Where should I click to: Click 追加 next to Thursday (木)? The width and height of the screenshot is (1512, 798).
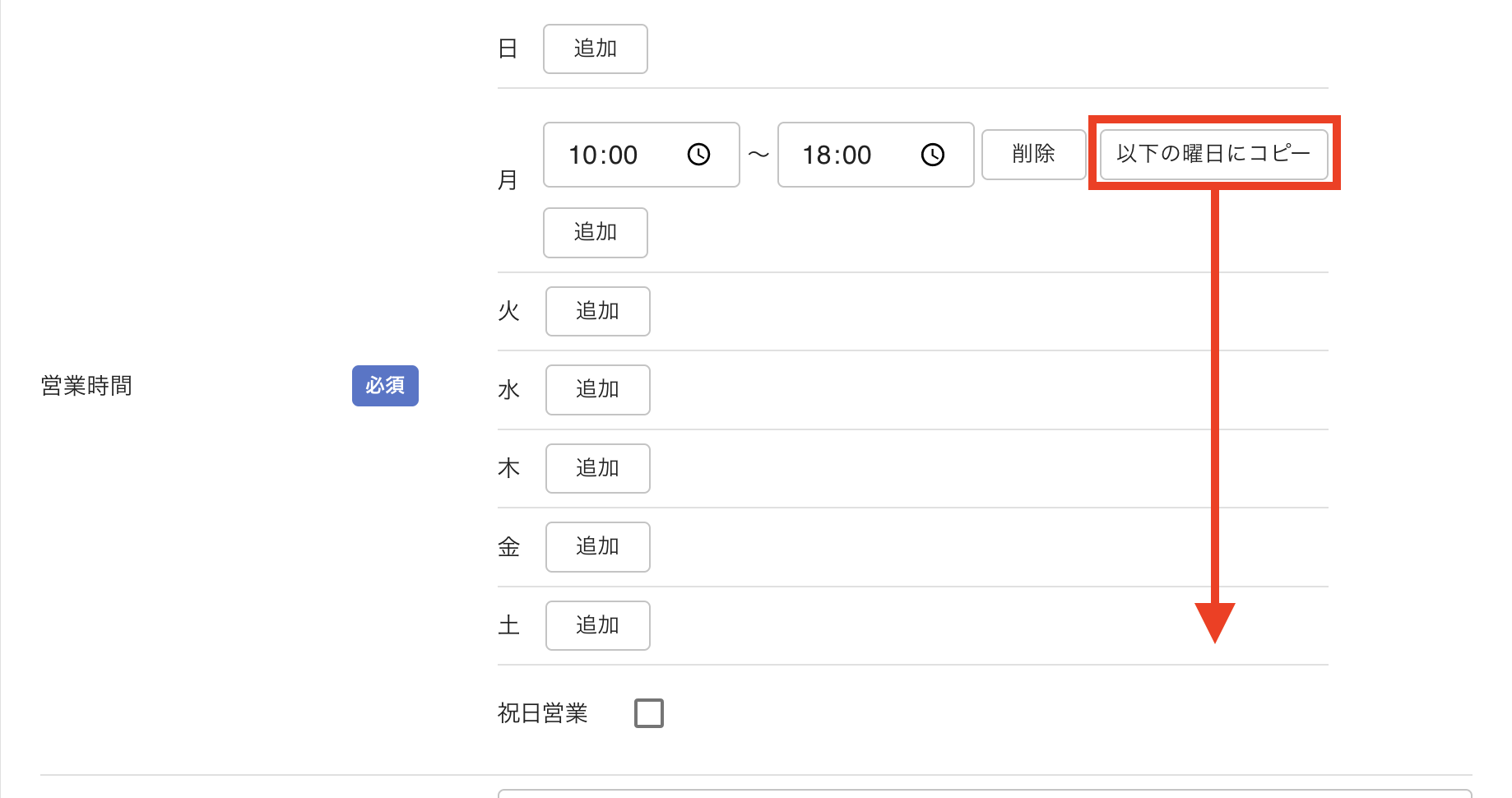point(597,469)
